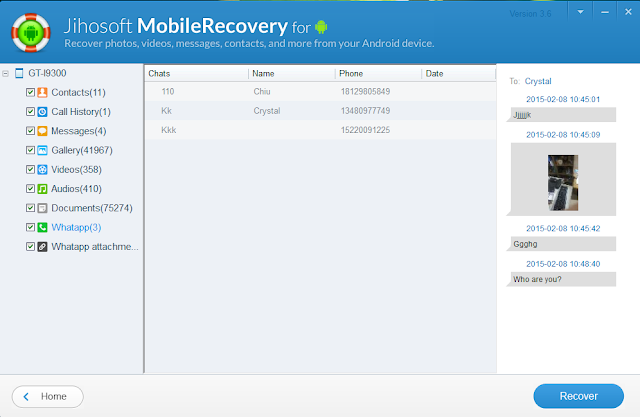Viewport: 640px width, 417px height.
Task: Click the lifebuoy Android app logo
Action: click(31, 33)
